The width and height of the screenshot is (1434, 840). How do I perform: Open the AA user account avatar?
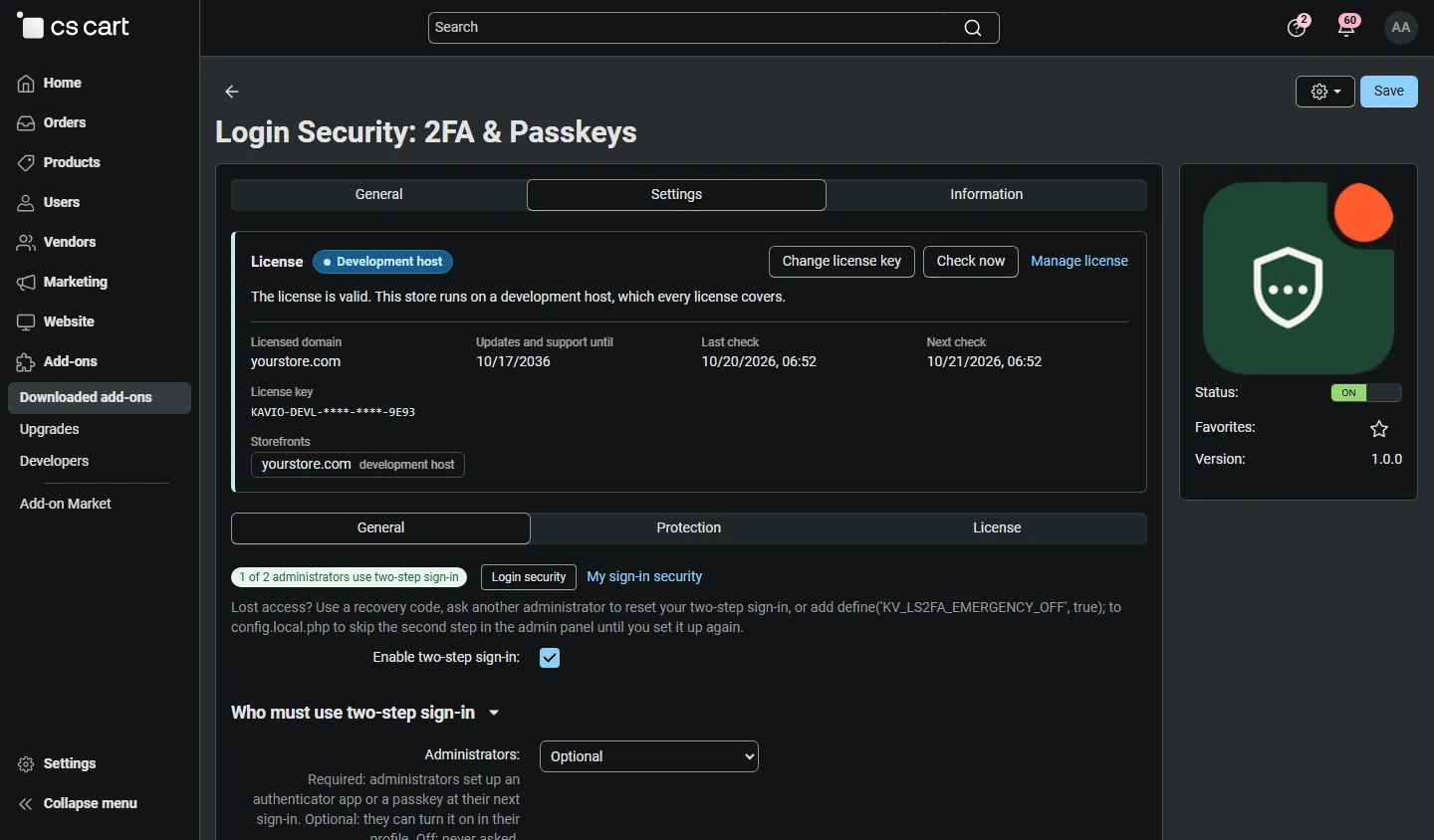(x=1401, y=28)
